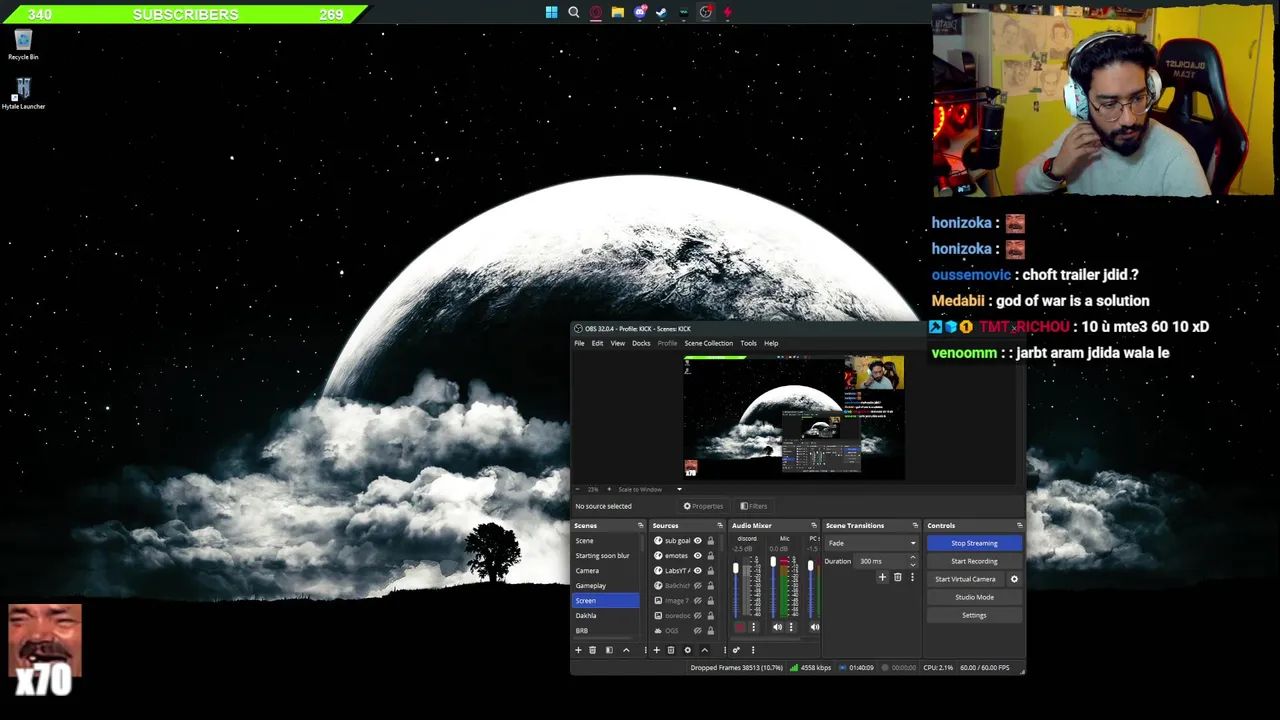The height and width of the screenshot is (720, 1280).
Task: Open Windows Start menu
Action: tap(552, 12)
